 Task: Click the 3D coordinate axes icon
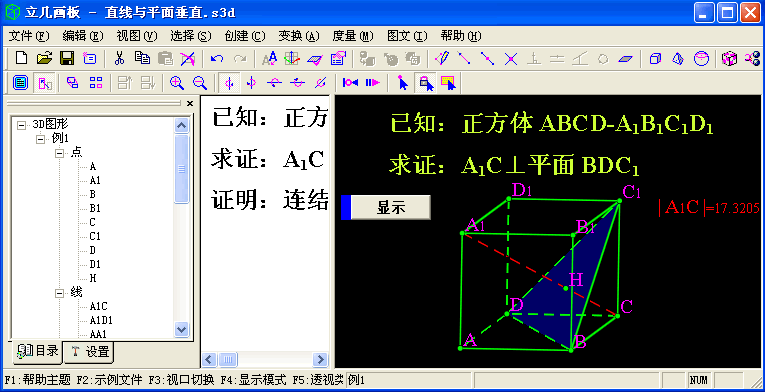(292, 59)
